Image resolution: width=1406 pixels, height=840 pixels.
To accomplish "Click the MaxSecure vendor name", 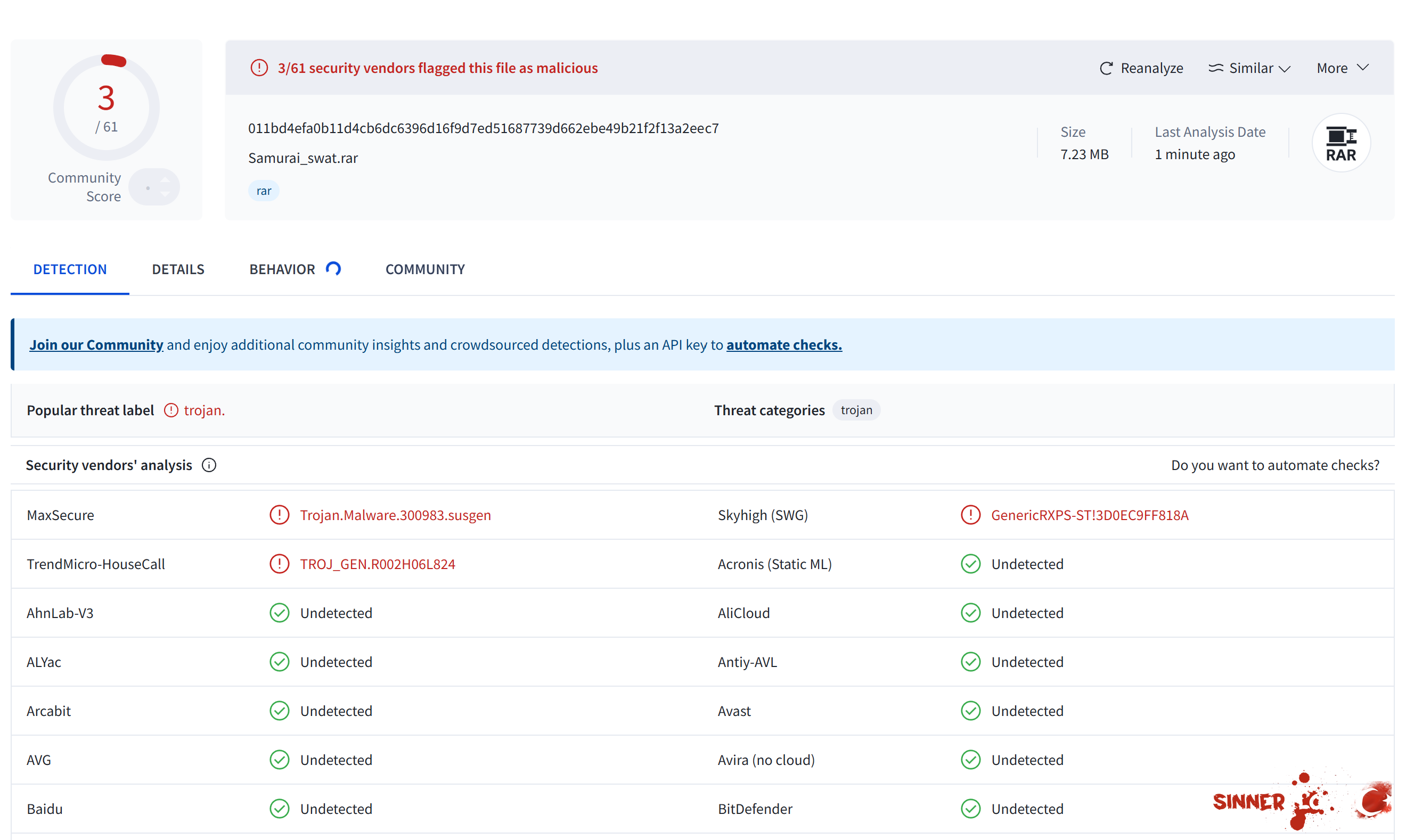I will [x=60, y=515].
